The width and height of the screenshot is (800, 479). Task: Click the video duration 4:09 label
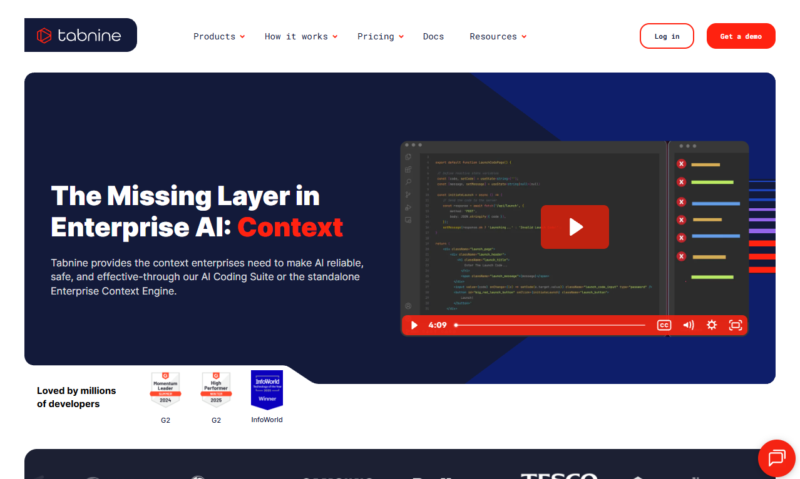[437, 325]
